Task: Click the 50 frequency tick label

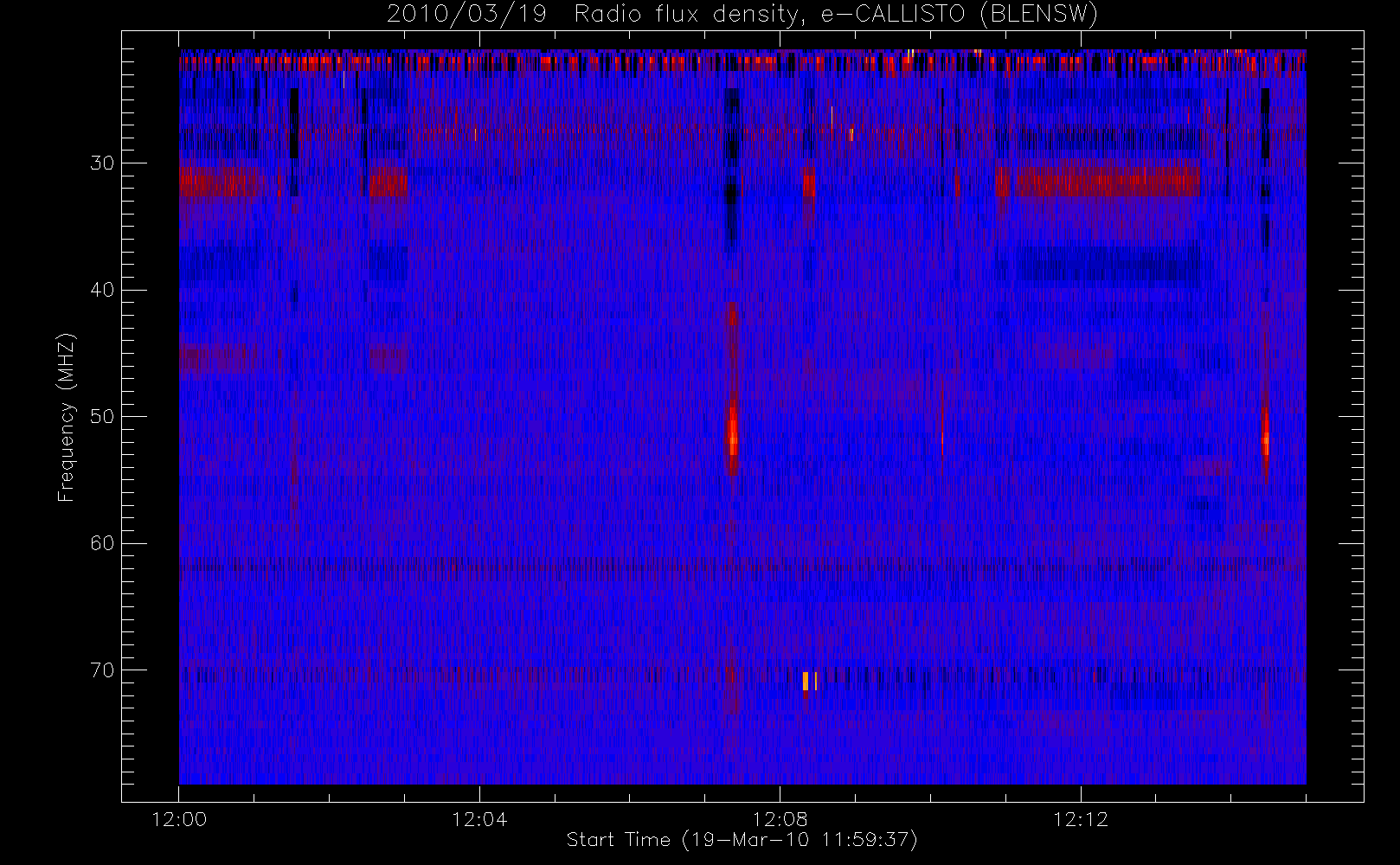Action: (101, 416)
